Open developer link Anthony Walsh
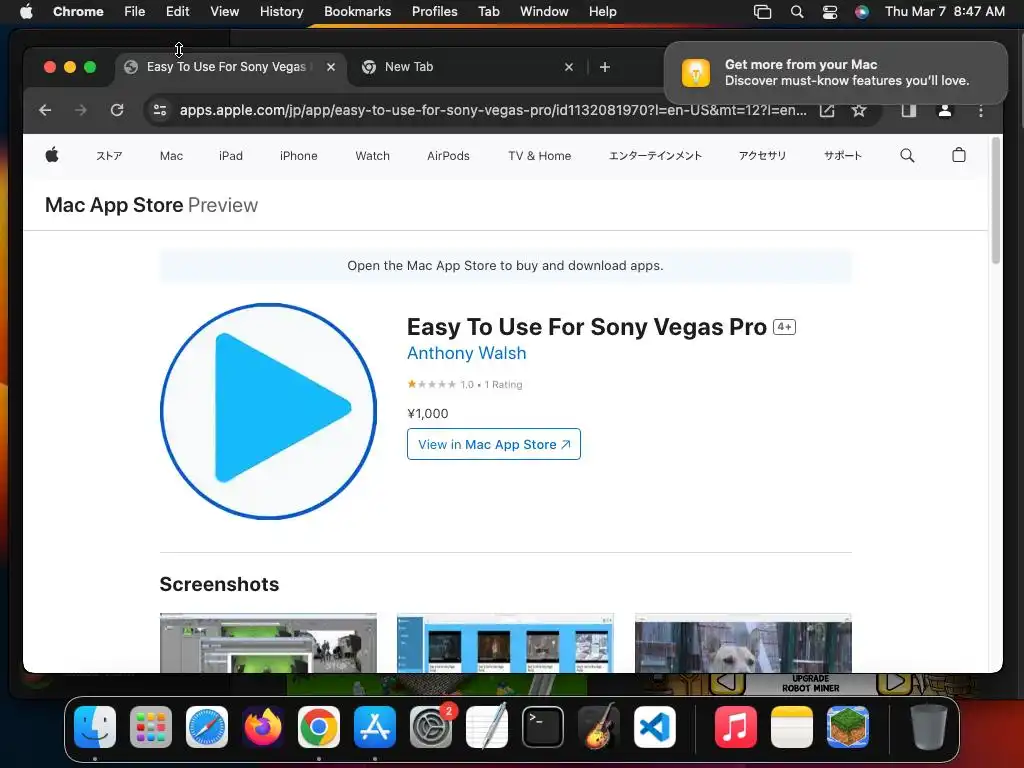This screenshot has width=1024, height=768. click(466, 353)
